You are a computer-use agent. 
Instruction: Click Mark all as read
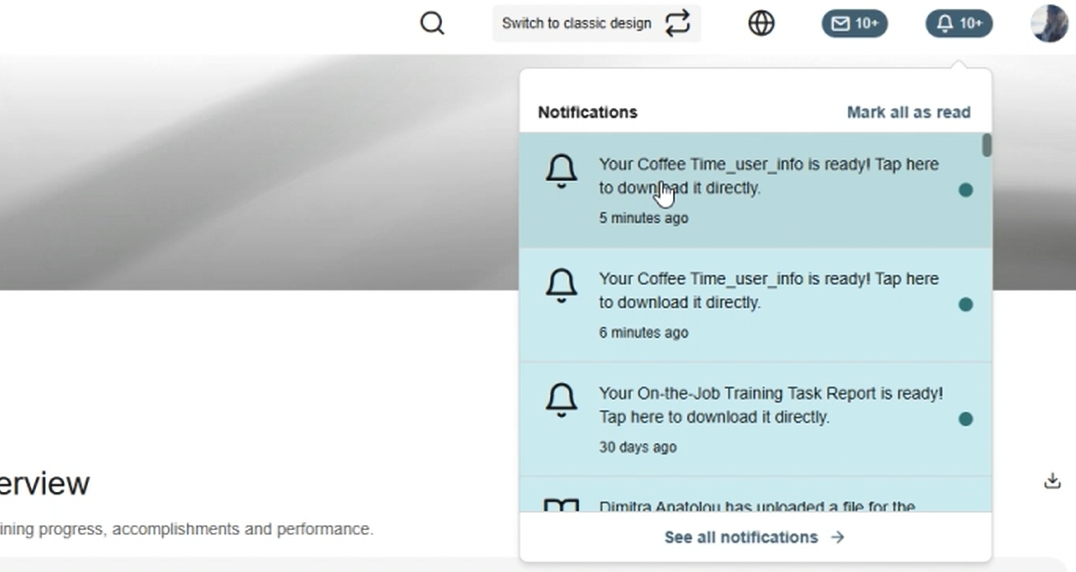908,112
